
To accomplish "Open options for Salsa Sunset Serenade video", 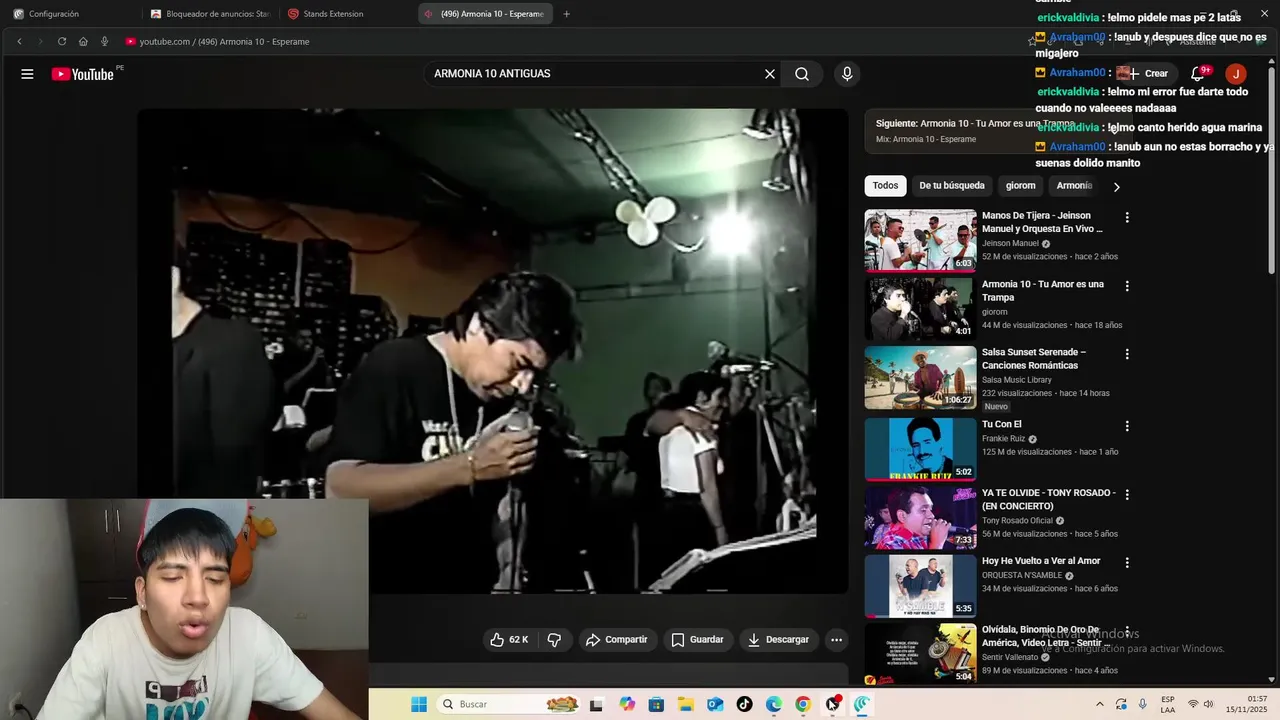I will [1127, 354].
